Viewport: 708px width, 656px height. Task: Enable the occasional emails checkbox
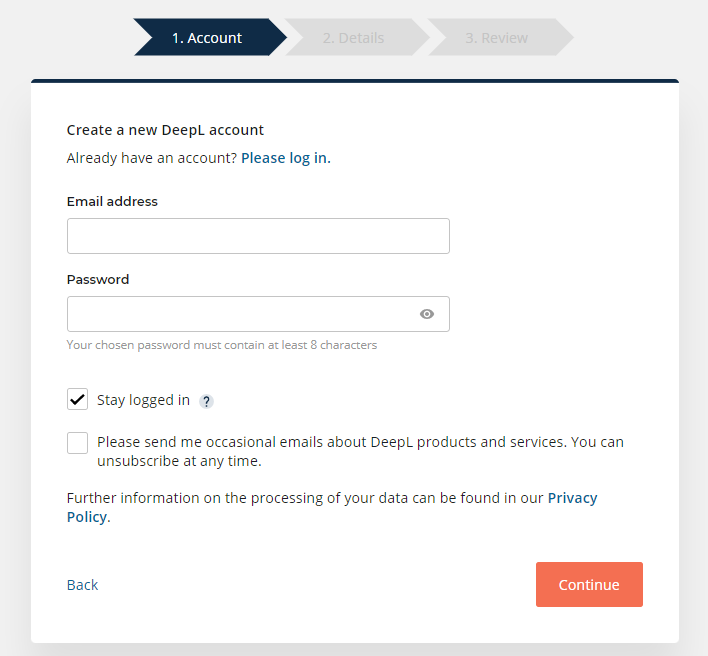click(x=78, y=442)
